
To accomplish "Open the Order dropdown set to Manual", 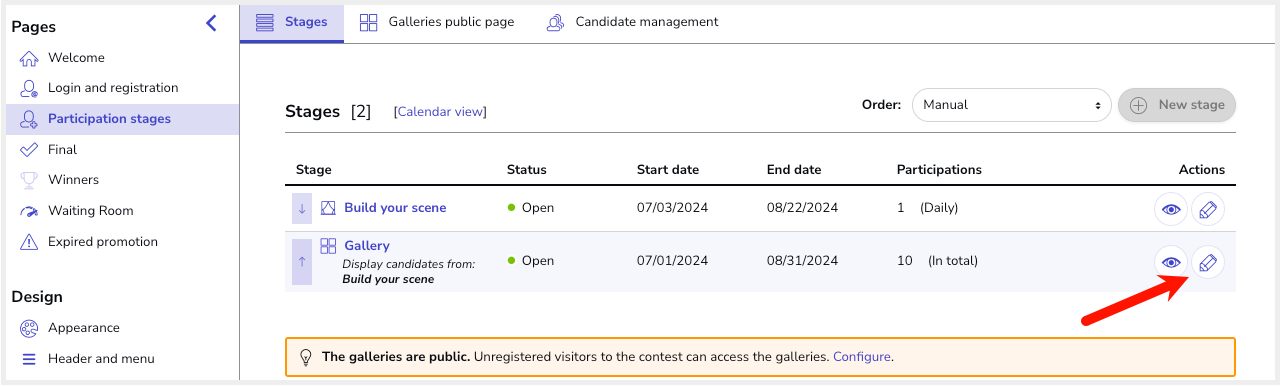I will [x=1011, y=104].
